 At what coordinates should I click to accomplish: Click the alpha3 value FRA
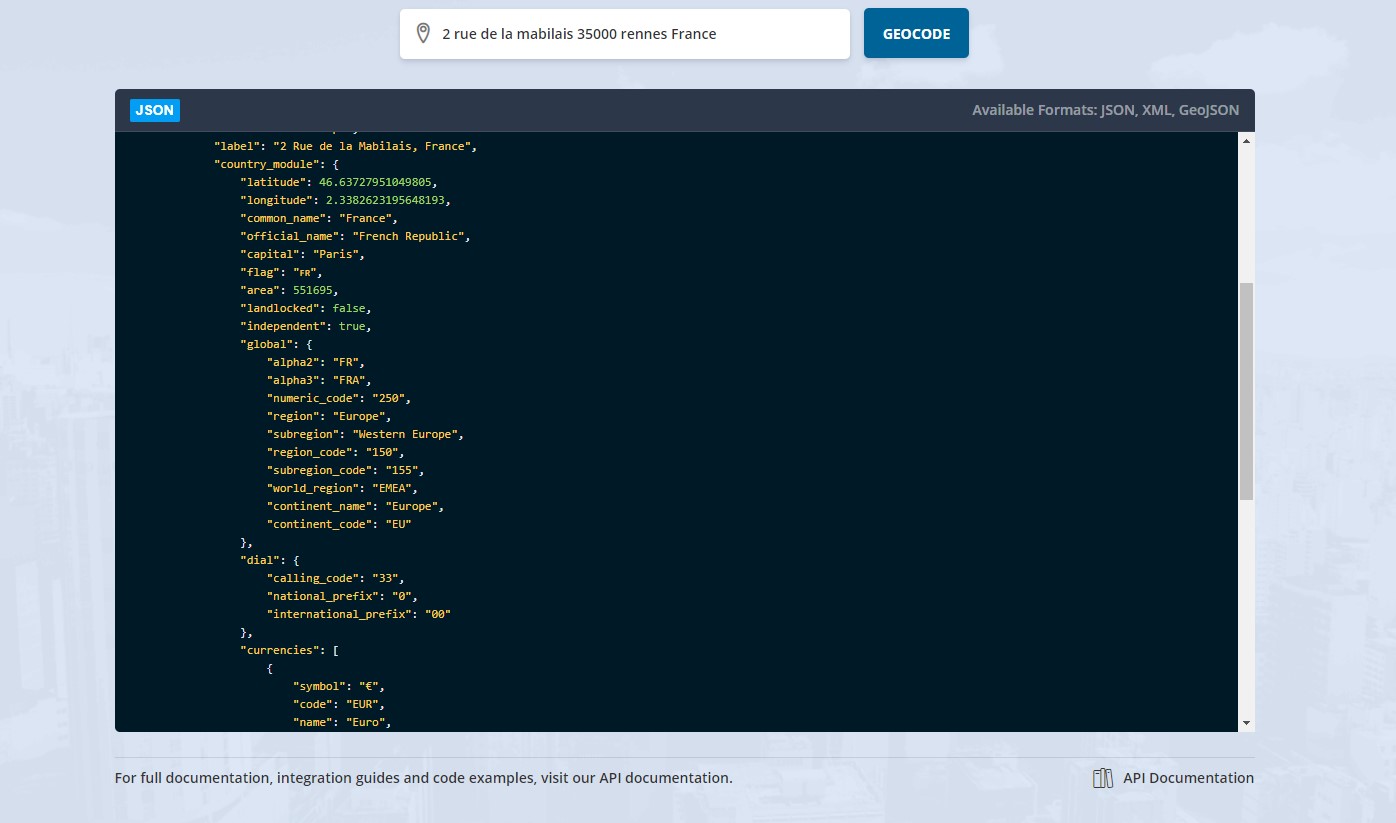pos(350,380)
